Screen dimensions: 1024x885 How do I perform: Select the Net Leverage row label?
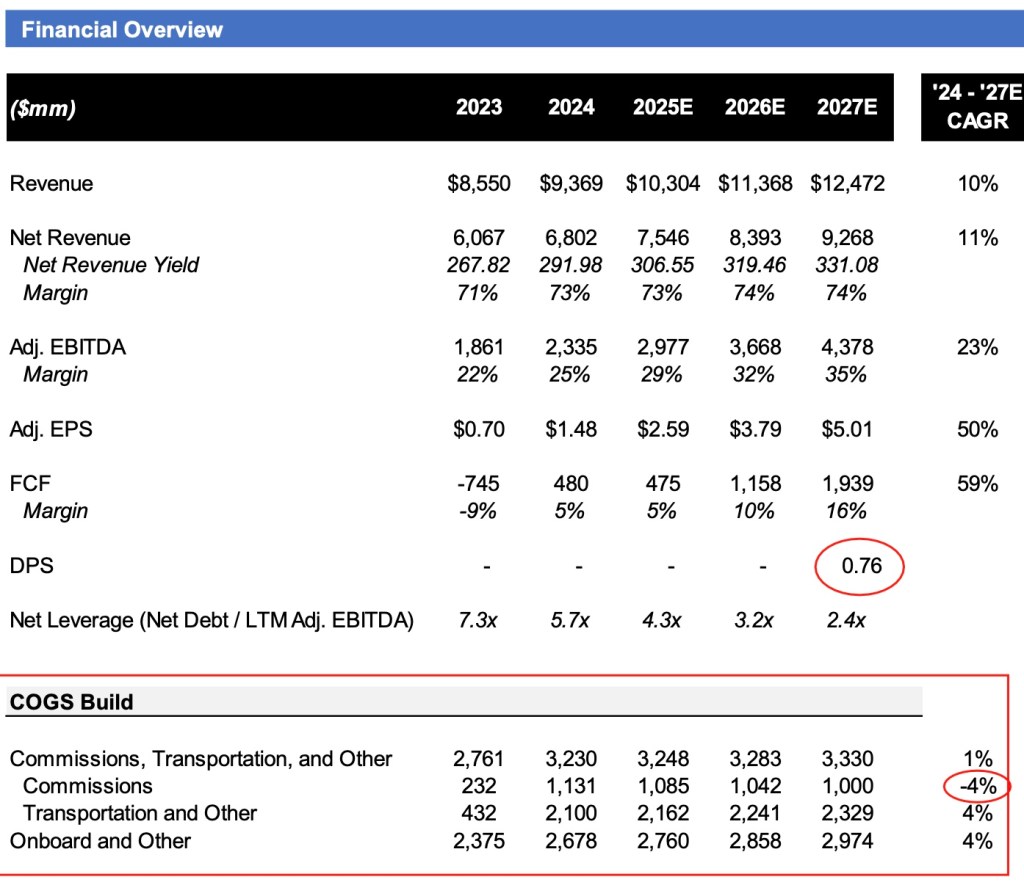(x=211, y=621)
